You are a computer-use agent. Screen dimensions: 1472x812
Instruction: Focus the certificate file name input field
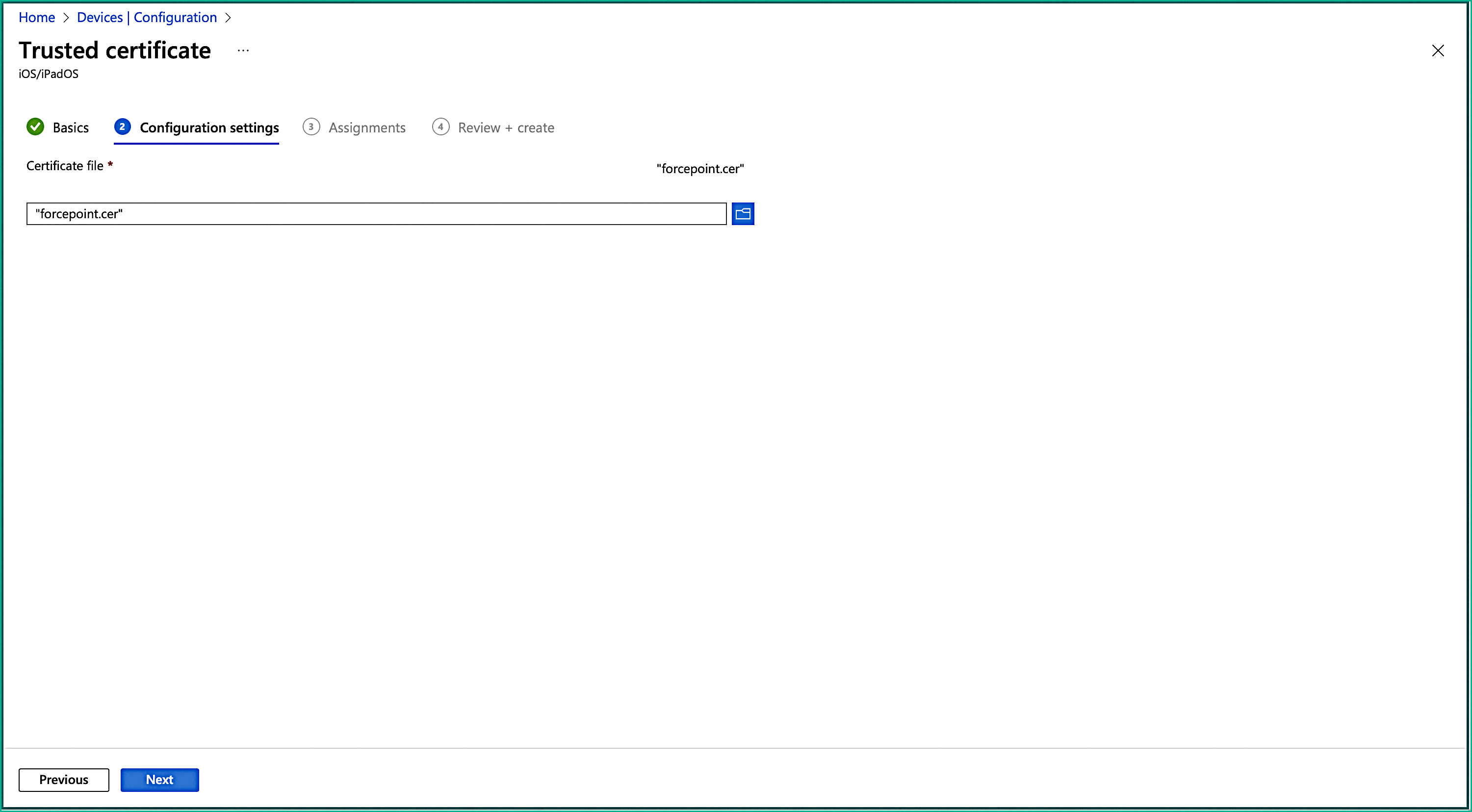376,214
